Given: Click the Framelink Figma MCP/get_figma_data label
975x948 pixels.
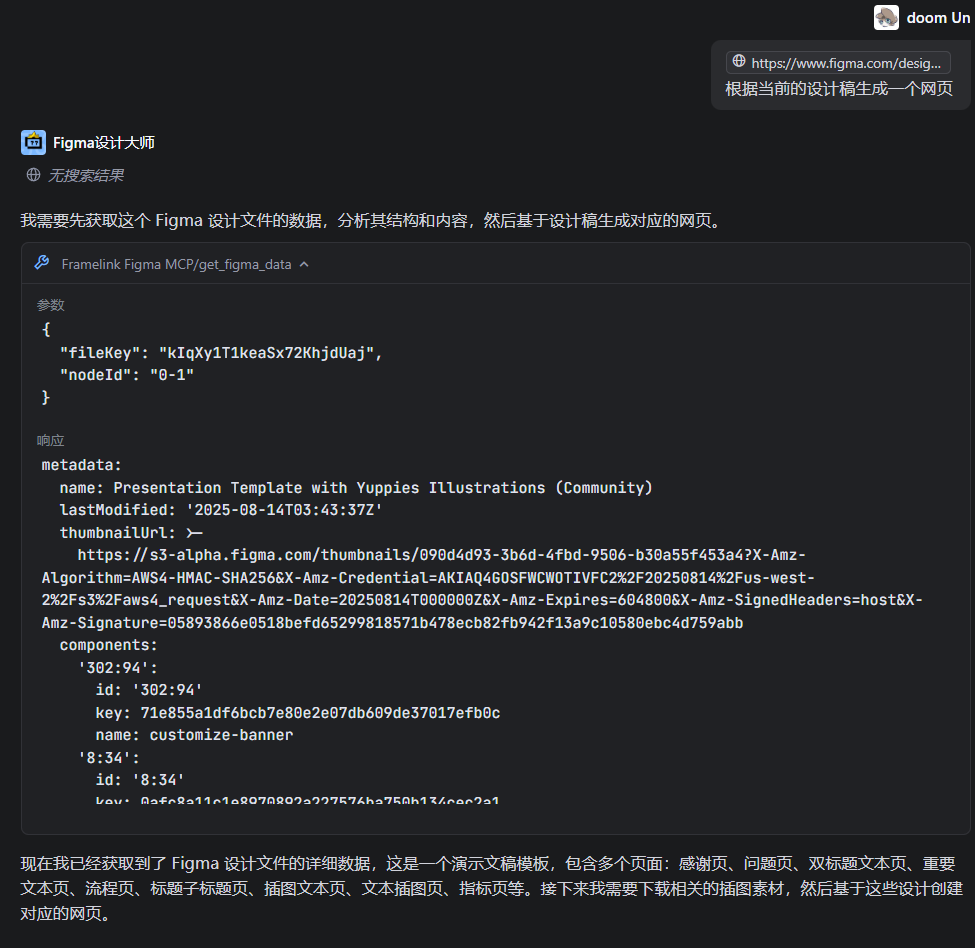Looking at the screenshot, I should 176,264.
